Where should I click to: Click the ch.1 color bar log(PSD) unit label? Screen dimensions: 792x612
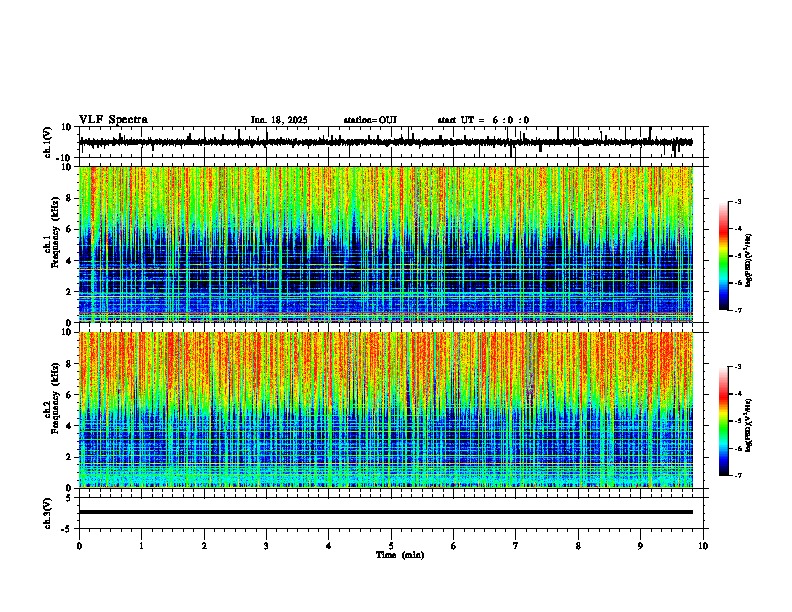(x=749, y=260)
